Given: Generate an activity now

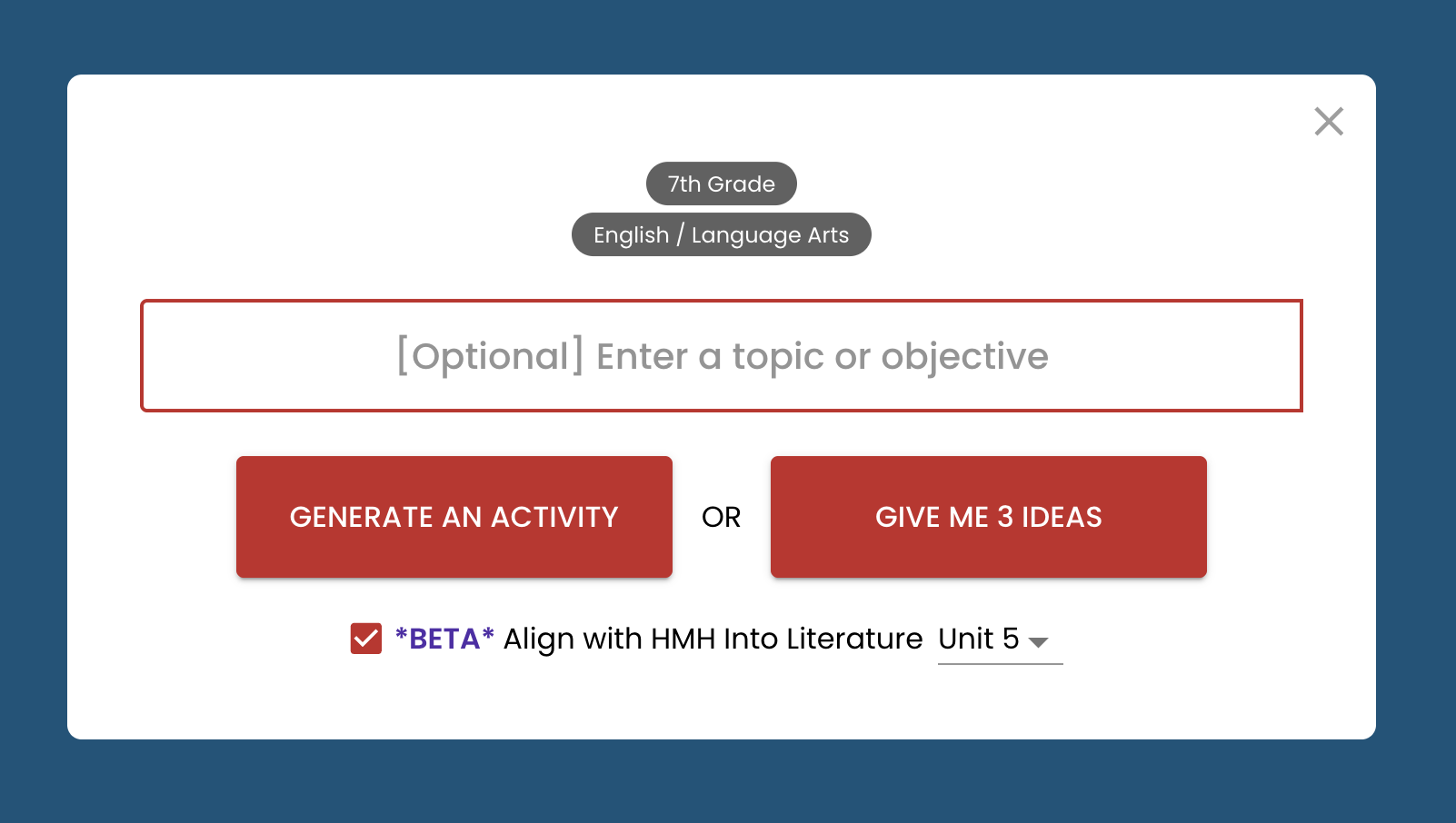Looking at the screenshot, I should pos(454,517).
